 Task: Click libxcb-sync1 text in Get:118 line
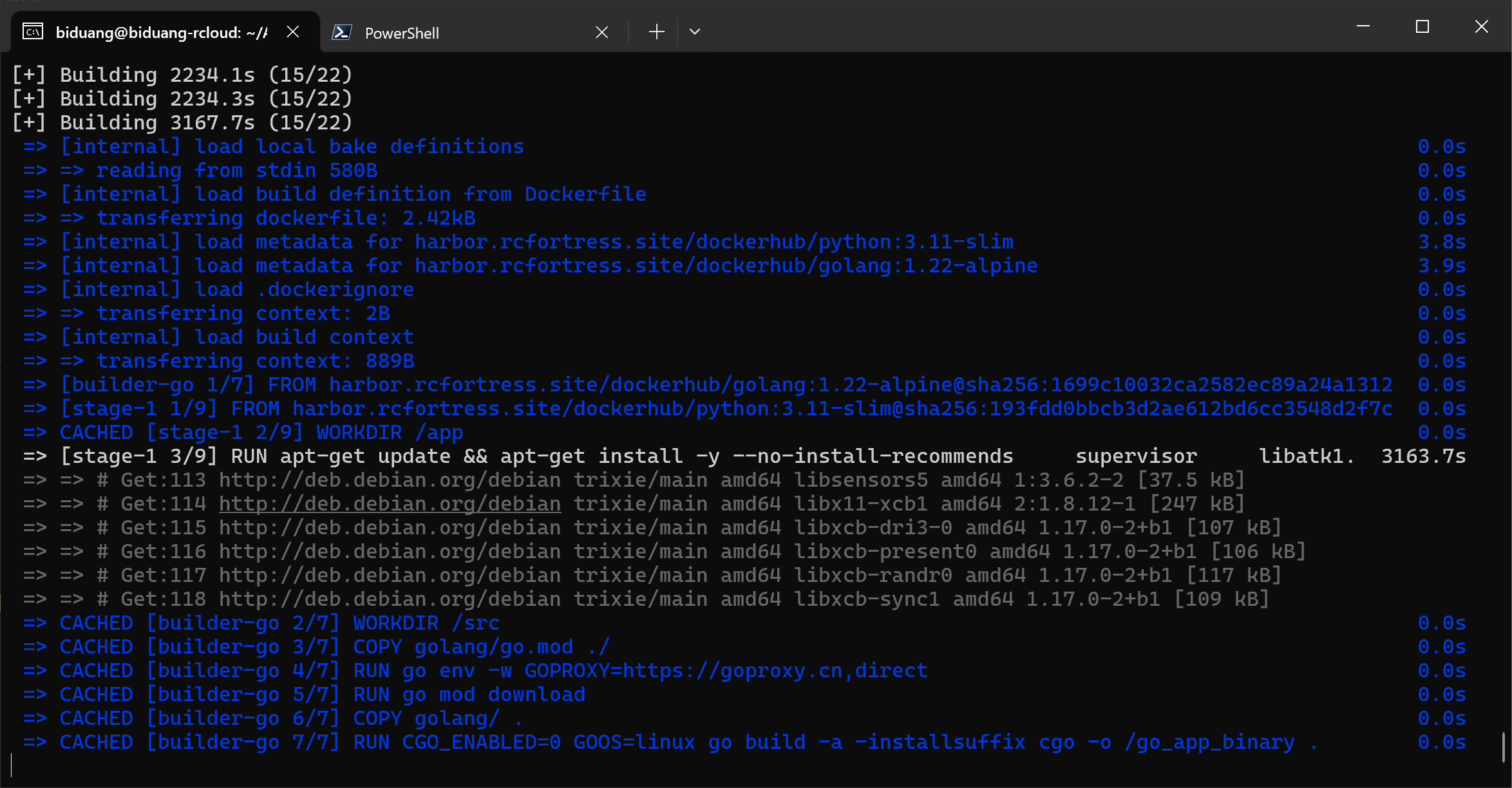click(867, 599)
